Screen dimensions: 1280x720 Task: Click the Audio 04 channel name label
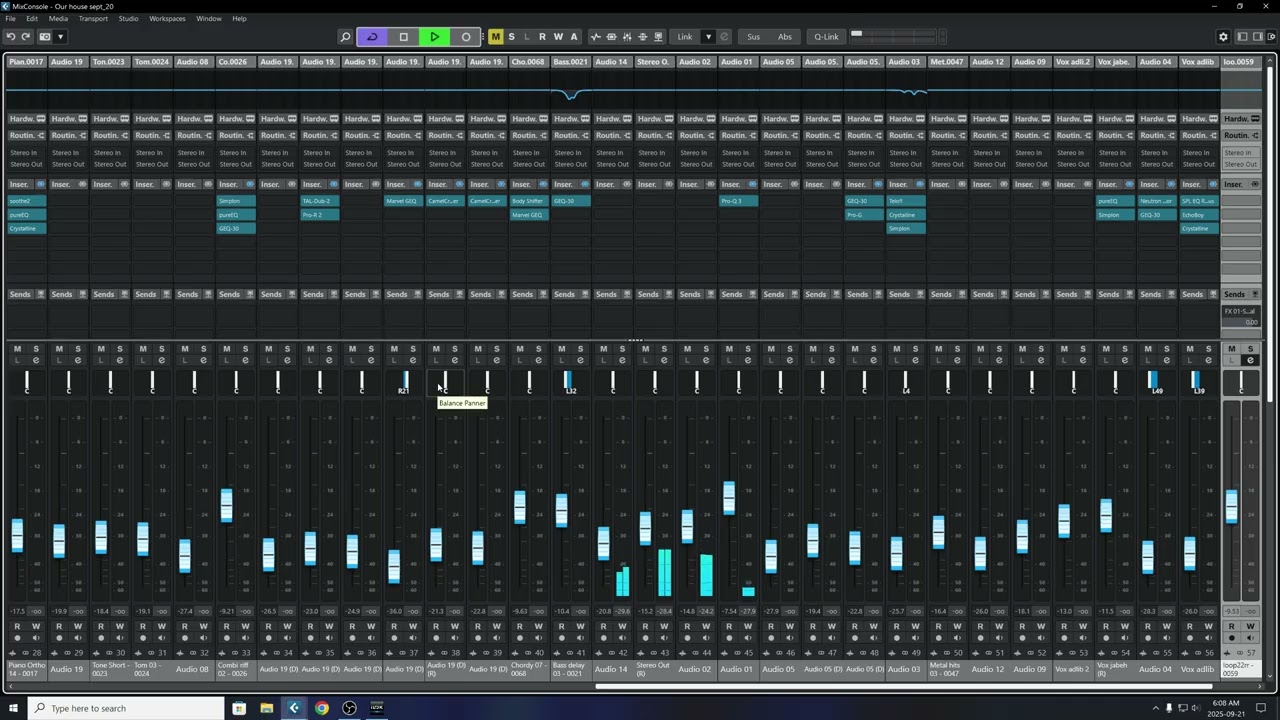(x=1156, y=669)
